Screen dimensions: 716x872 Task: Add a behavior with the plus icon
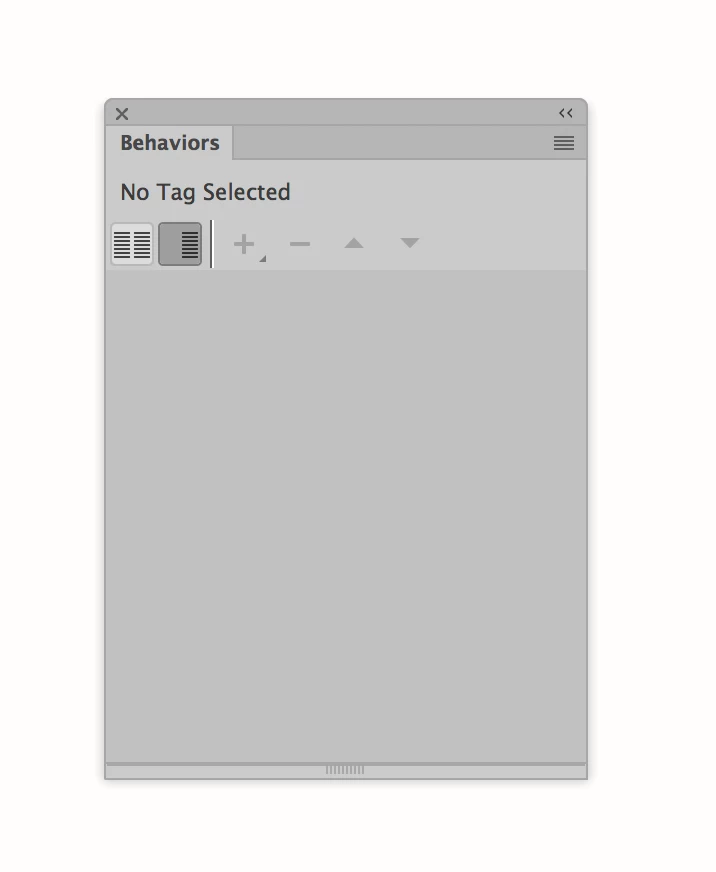click(244, 244)
